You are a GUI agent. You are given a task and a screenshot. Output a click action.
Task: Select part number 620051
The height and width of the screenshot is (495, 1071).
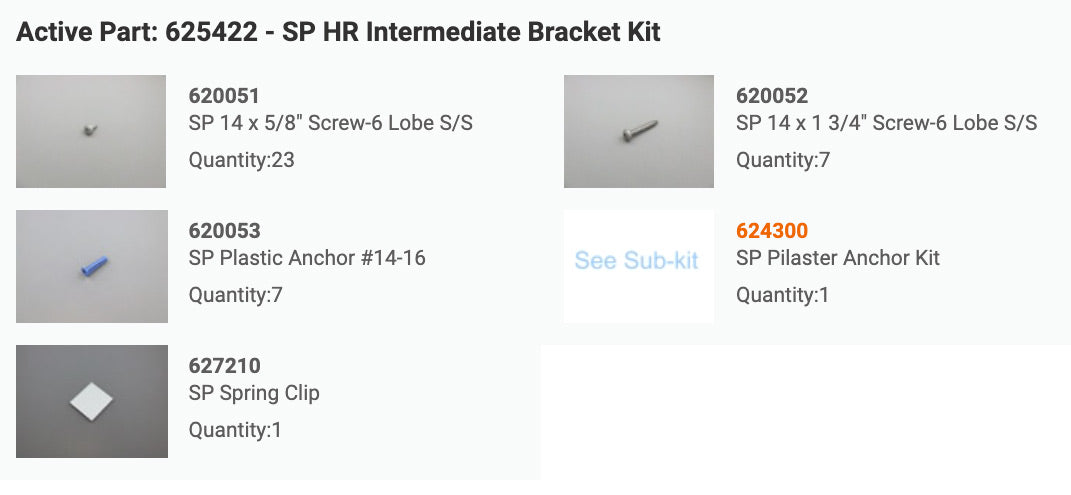point(224,96)
